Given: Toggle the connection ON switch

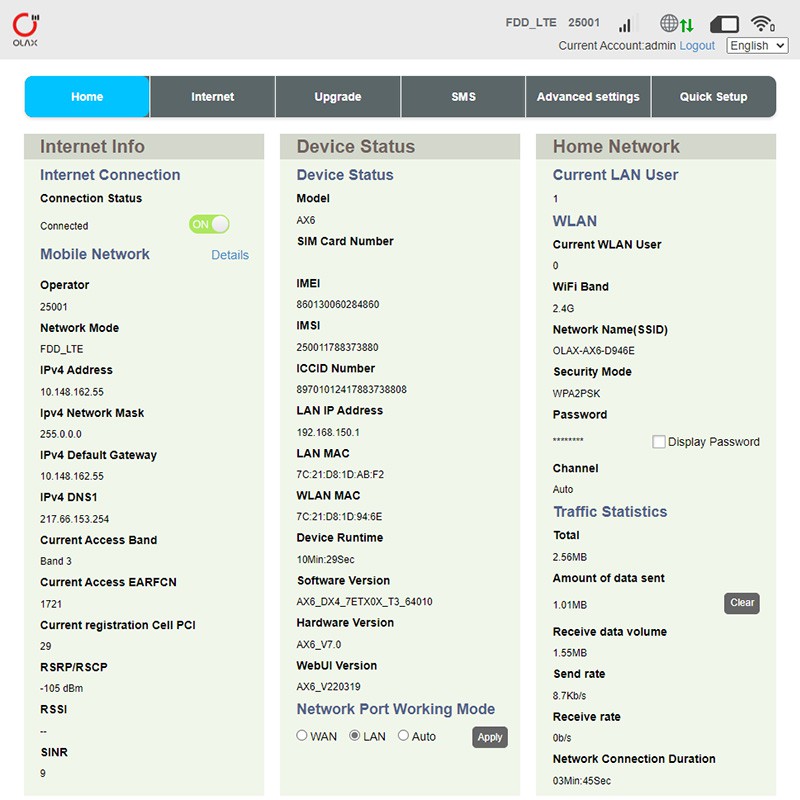Looking at the screenshot, I should [209, 225].
